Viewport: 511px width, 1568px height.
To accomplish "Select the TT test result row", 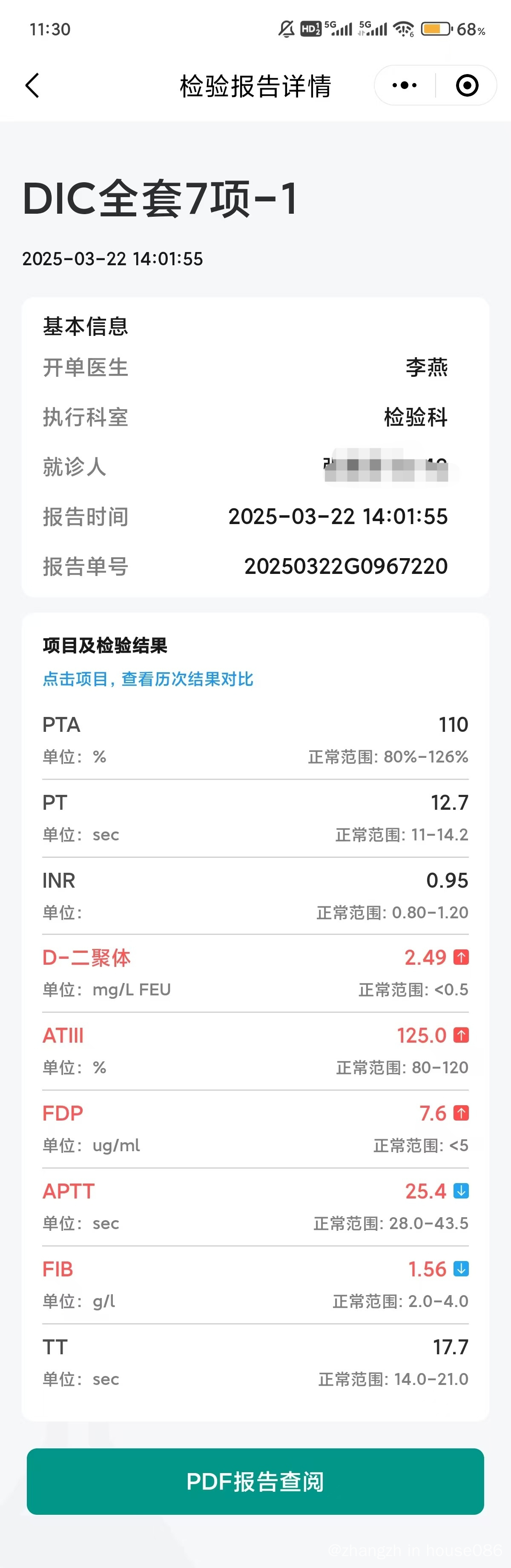I will click(x=255, y=1363).
